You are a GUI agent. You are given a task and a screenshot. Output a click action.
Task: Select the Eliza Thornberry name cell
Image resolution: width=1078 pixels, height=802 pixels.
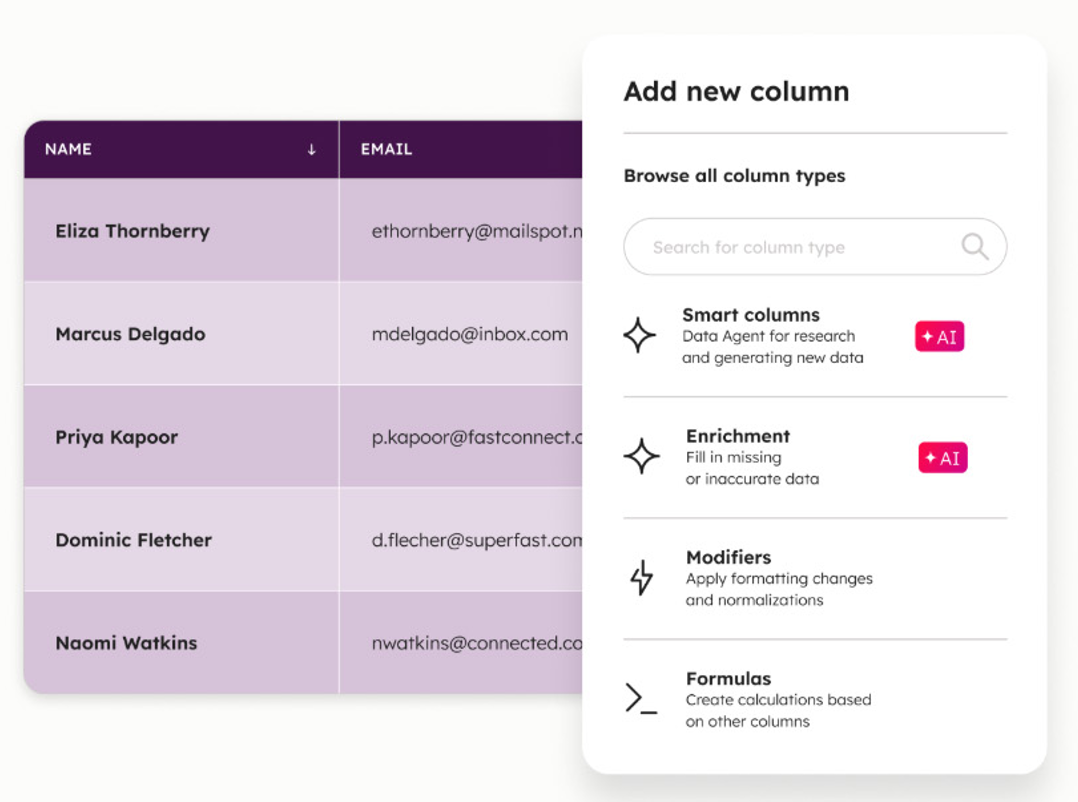pyautogui.click(x=132, y=231)
